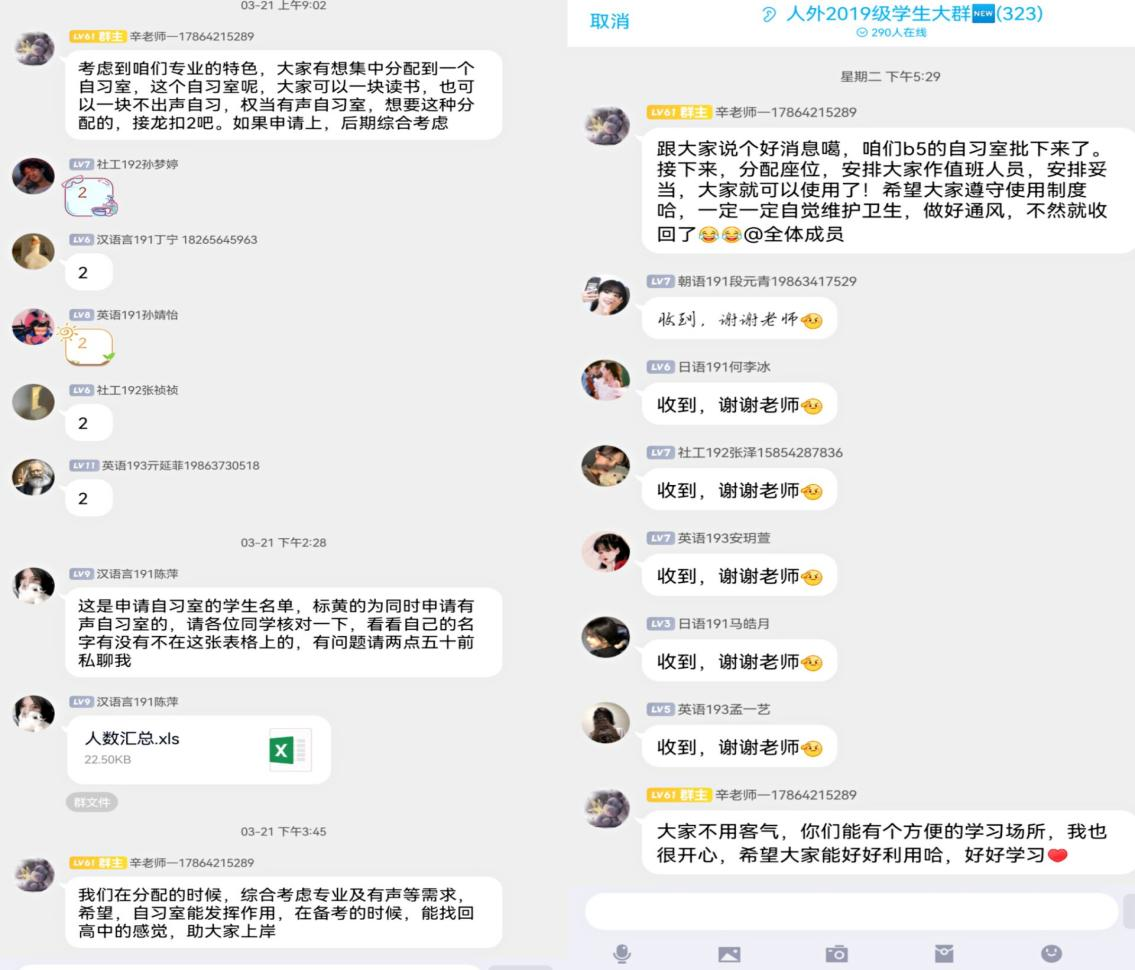View the 290人在线 online members label

891,33
